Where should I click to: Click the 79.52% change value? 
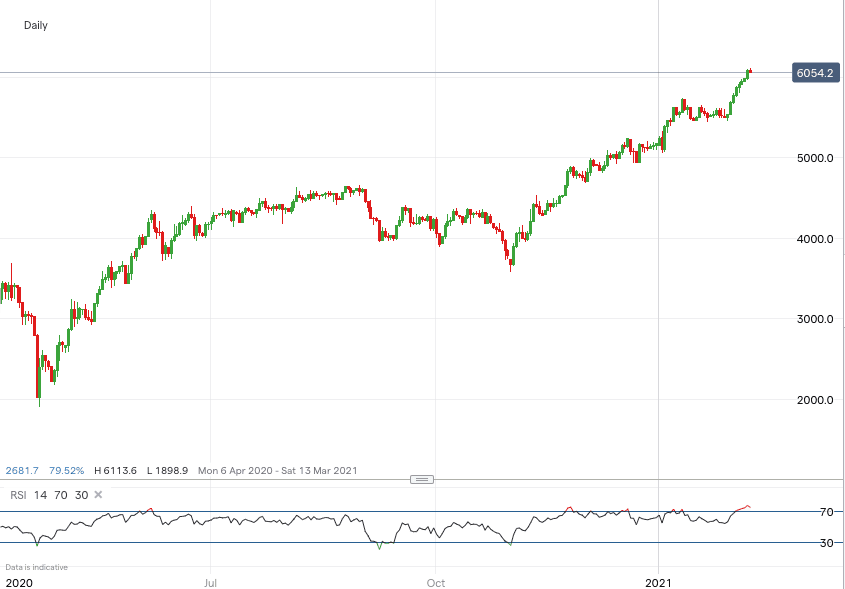tap(66, 470)
